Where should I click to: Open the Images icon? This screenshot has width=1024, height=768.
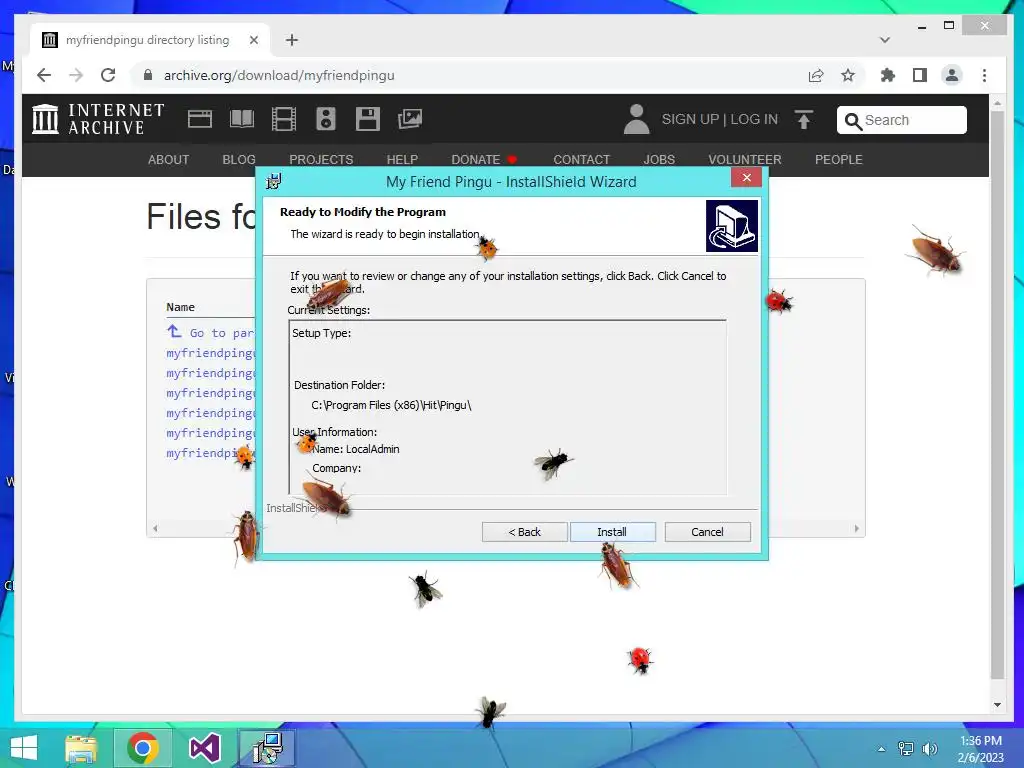pyautogui.click(x=410, y=119)
